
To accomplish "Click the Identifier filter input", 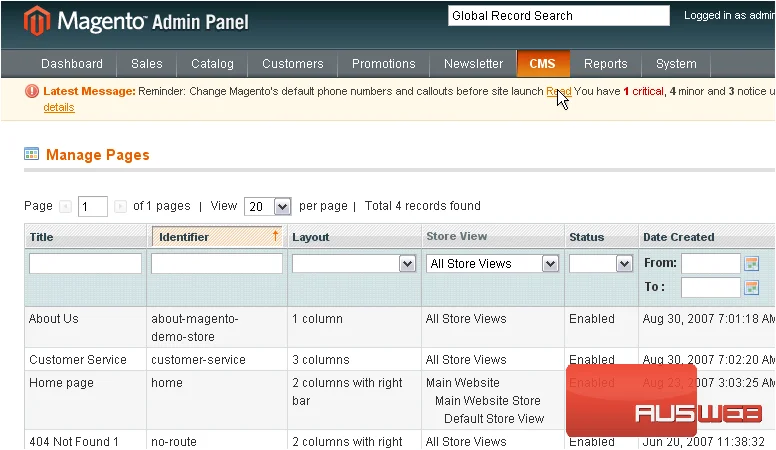I will (x=217, y=263).
